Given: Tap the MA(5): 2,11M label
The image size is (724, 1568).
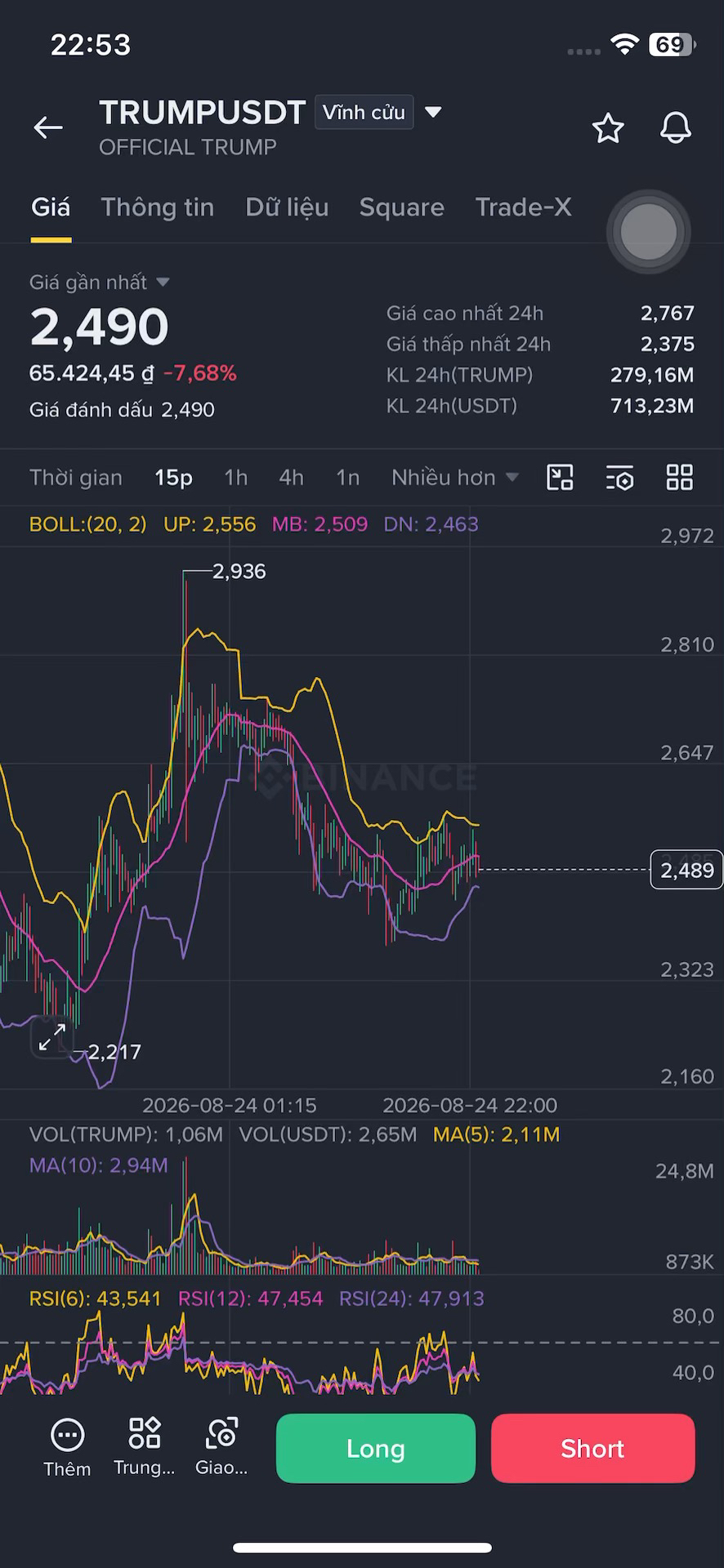Looking at the screenshot, I should [x=497, y=1134].
